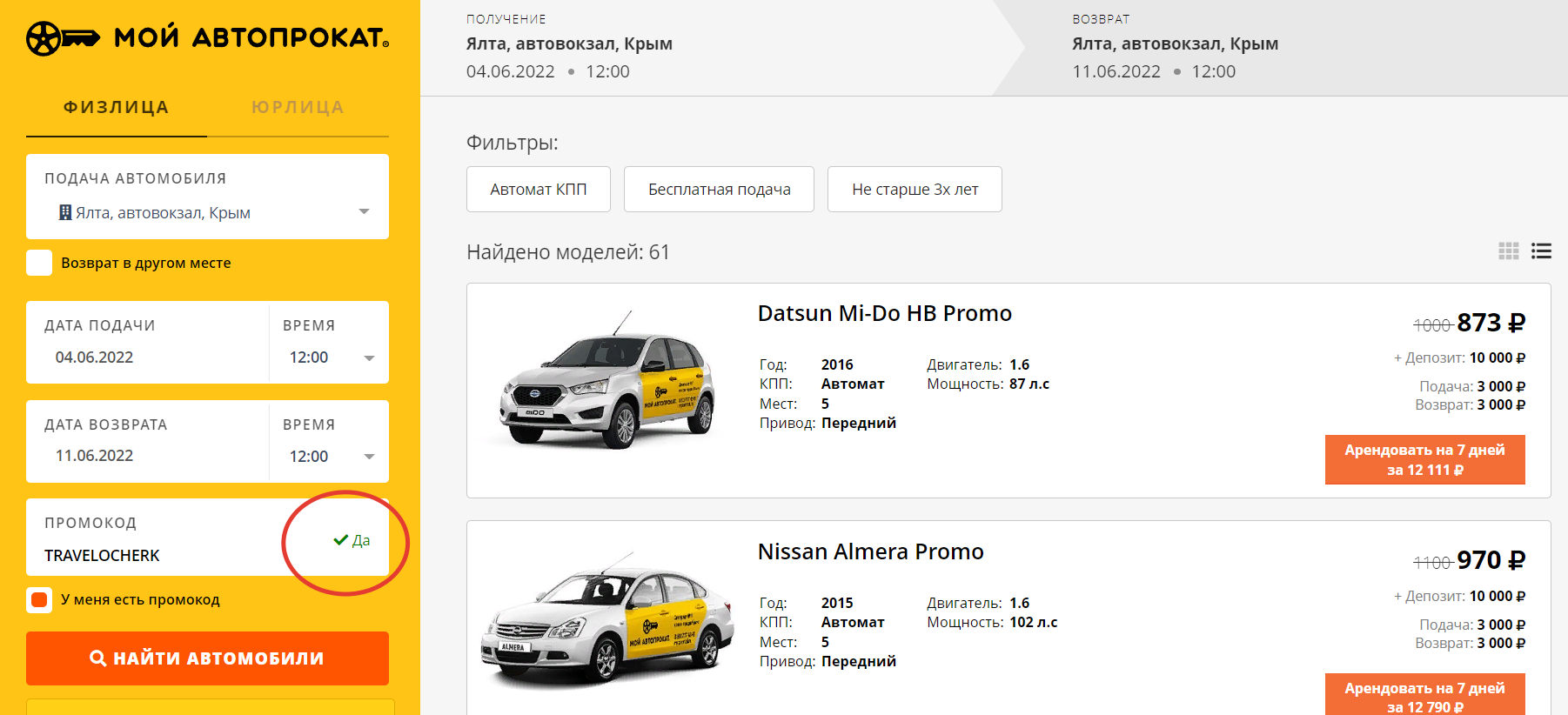1568x715 pixels.
Task: Open the Datsun Mi-Do car photo
Action: pyautogui.click(x=607, y=380)
